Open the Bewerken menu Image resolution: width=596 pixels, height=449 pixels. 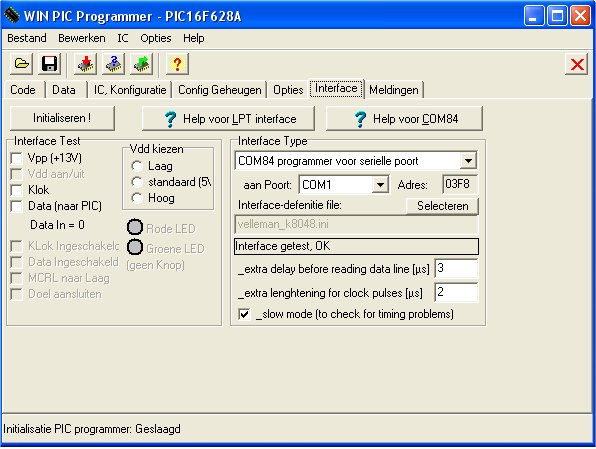point(82,38)
